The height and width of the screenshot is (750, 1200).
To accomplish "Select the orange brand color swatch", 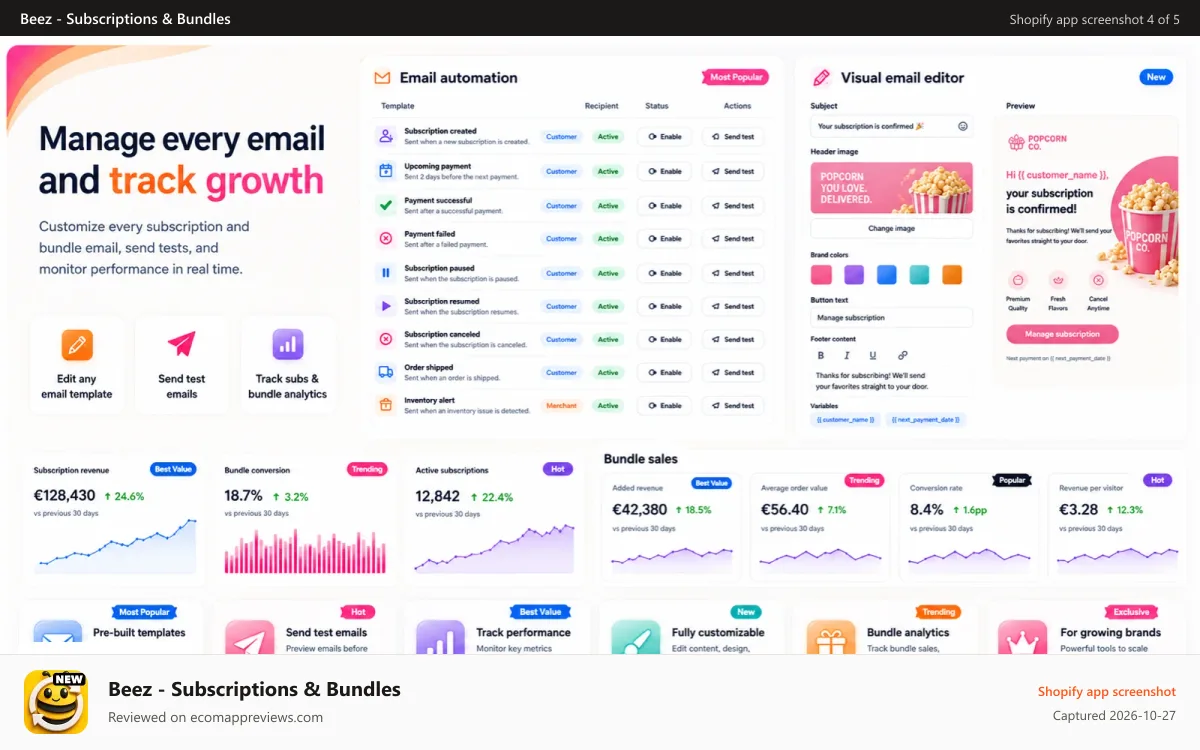I will click(952, 275).
